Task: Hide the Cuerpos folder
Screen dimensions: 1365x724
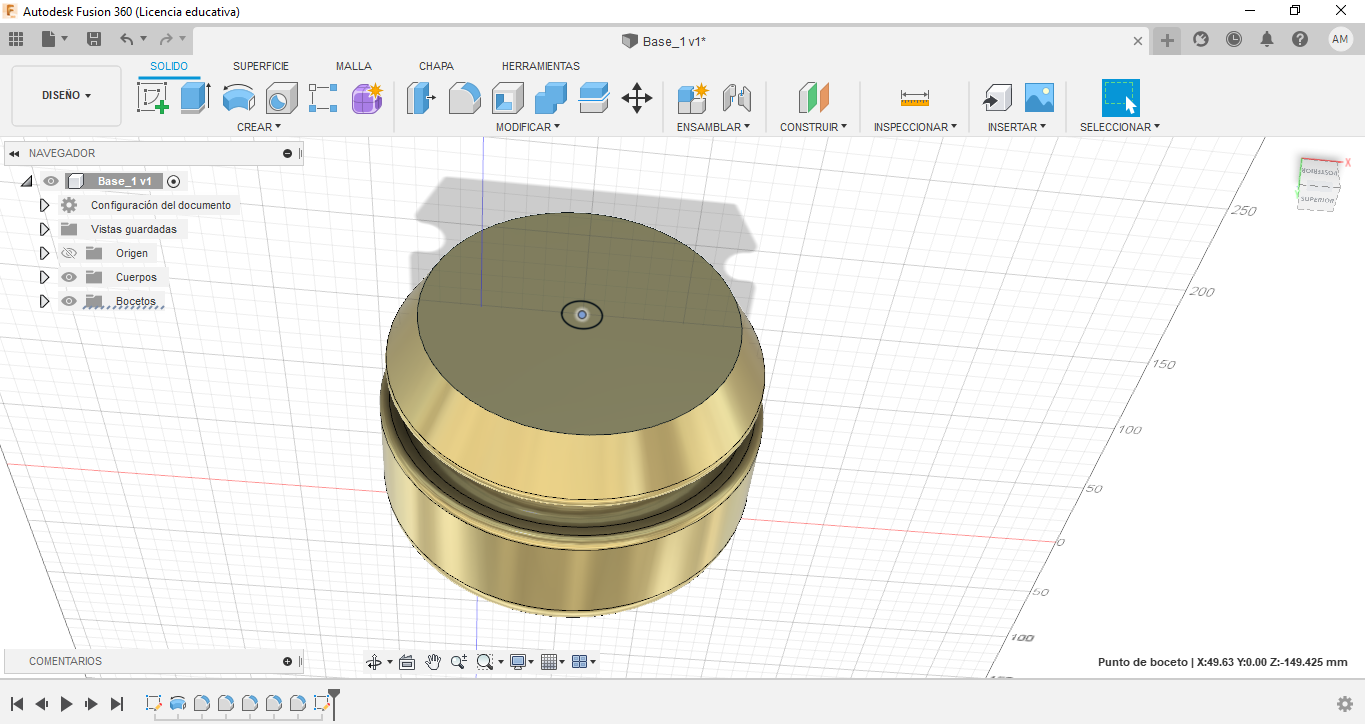Action: pyautogui.click(x=69, y=277)
